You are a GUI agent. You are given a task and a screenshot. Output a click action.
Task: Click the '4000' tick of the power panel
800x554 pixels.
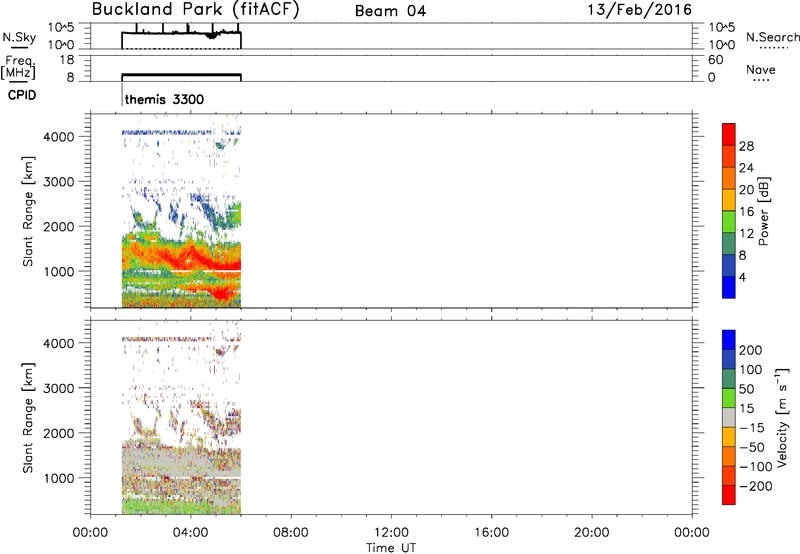[x=58, y=137]
